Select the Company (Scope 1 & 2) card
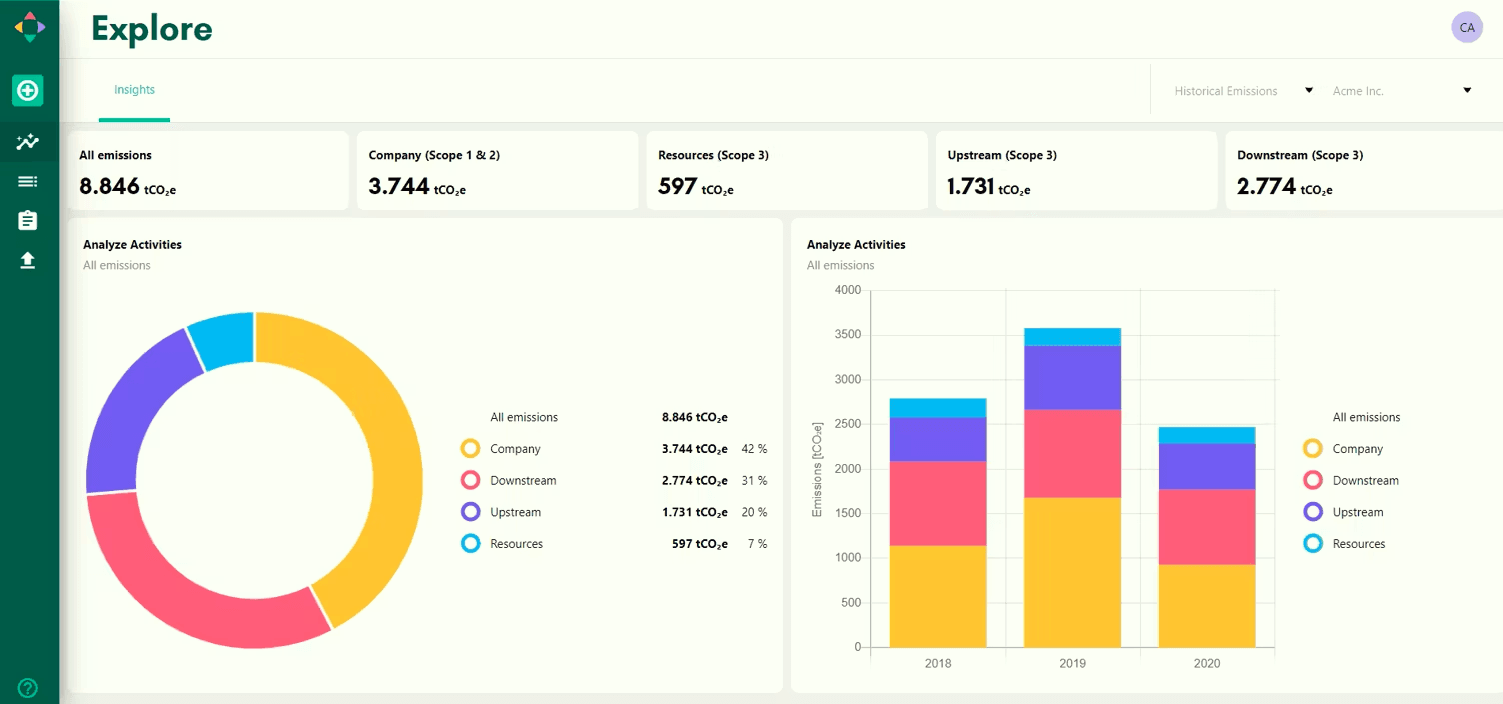The height and width of the screenshot is (704, 1503). [x=497, y=171]
